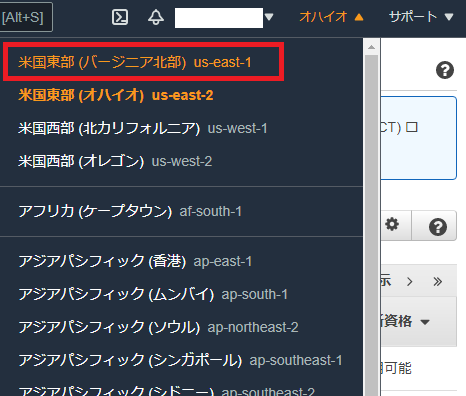The width and height of the screenshot is (466, 396).
Task: Click the region list scrollbar up arrow
Action: (371, 47)
